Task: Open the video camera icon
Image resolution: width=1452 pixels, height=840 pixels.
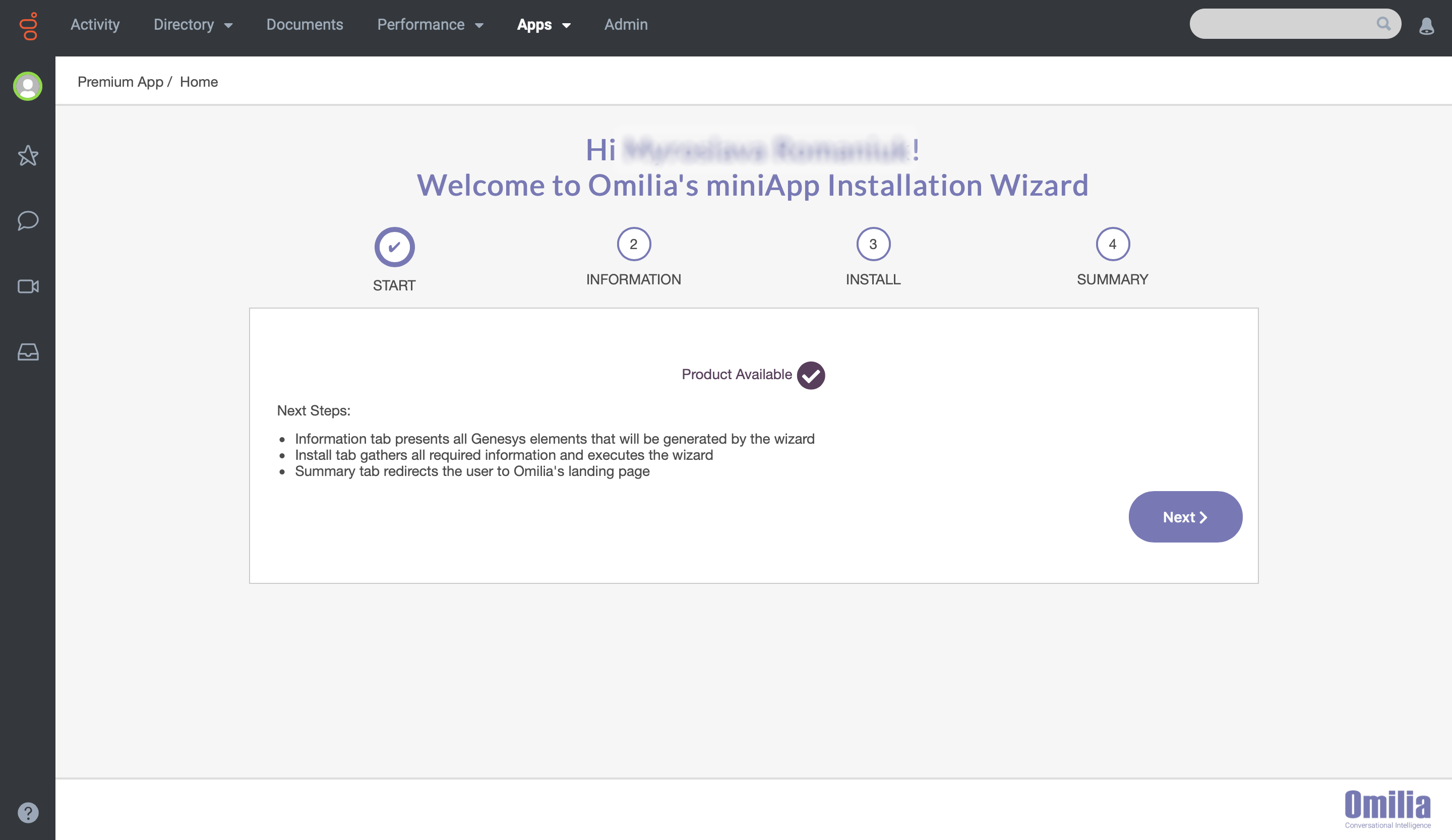Action: 28,286
